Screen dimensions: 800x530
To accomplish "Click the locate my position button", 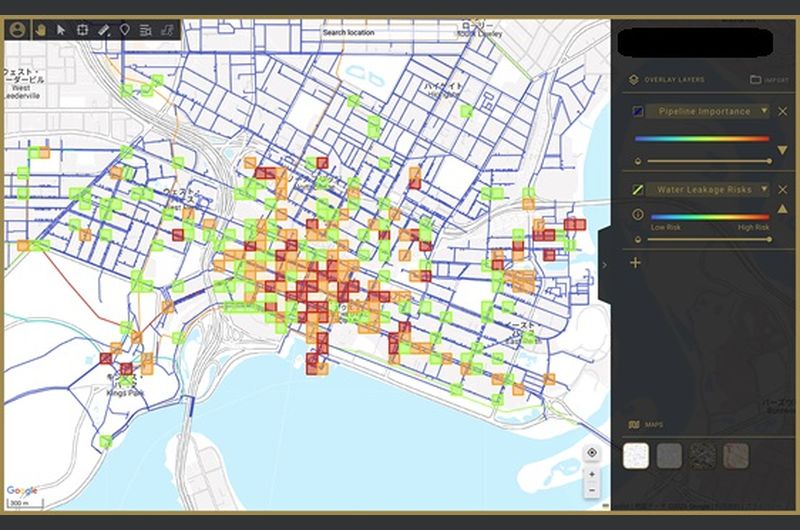I will point(592,452).
